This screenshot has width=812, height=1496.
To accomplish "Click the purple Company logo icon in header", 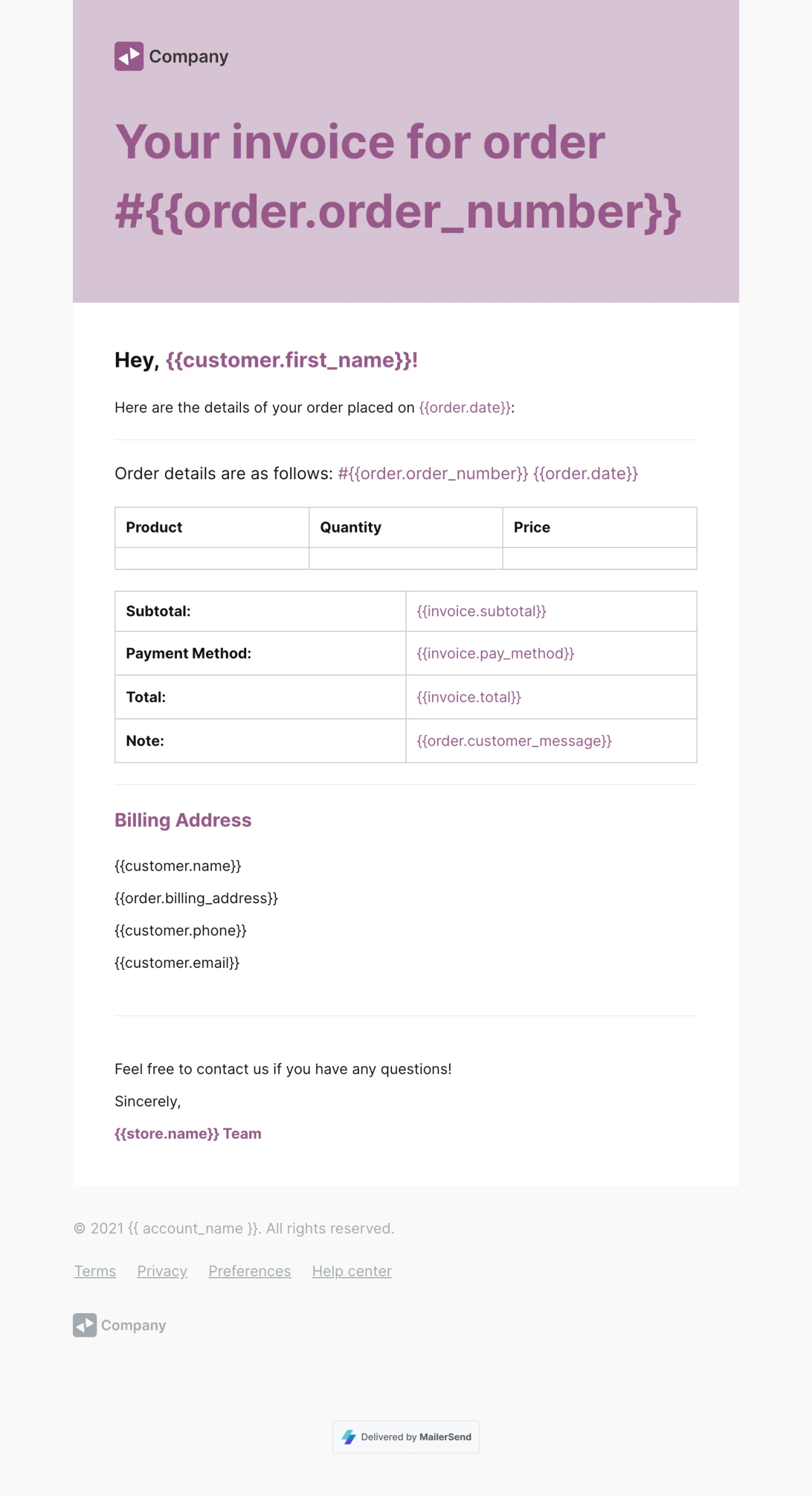I will [129, 56].
